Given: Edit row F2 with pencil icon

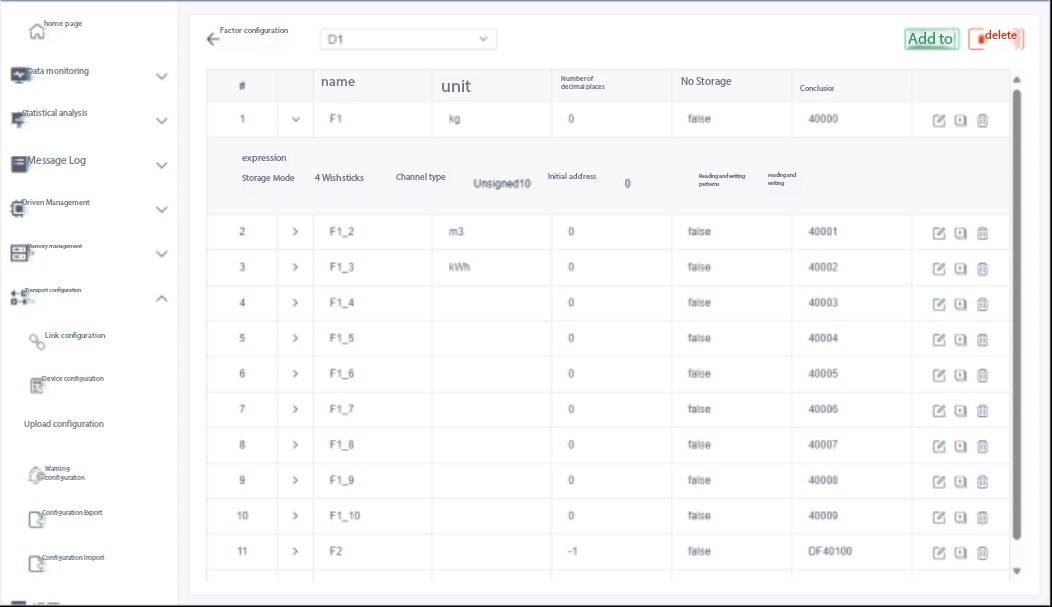Looking at the screenshot, I should click(939, 553).
